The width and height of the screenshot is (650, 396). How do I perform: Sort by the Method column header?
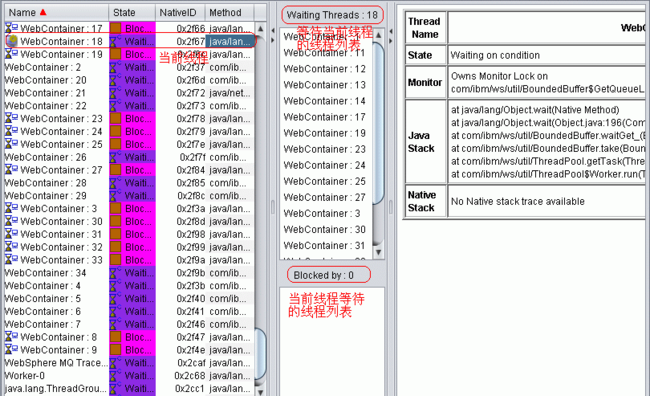click(x=229, y=12)
